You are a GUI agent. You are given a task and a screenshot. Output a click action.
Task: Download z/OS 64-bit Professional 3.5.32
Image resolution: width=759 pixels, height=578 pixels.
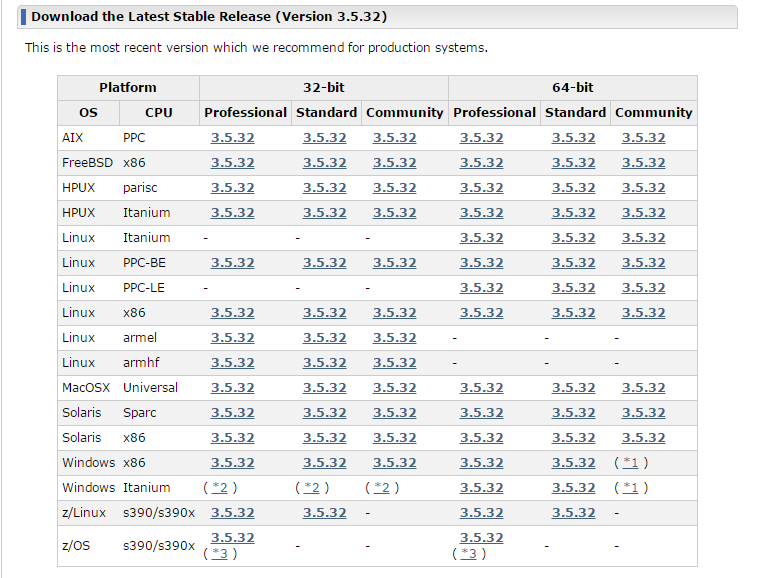coord(481,538)
